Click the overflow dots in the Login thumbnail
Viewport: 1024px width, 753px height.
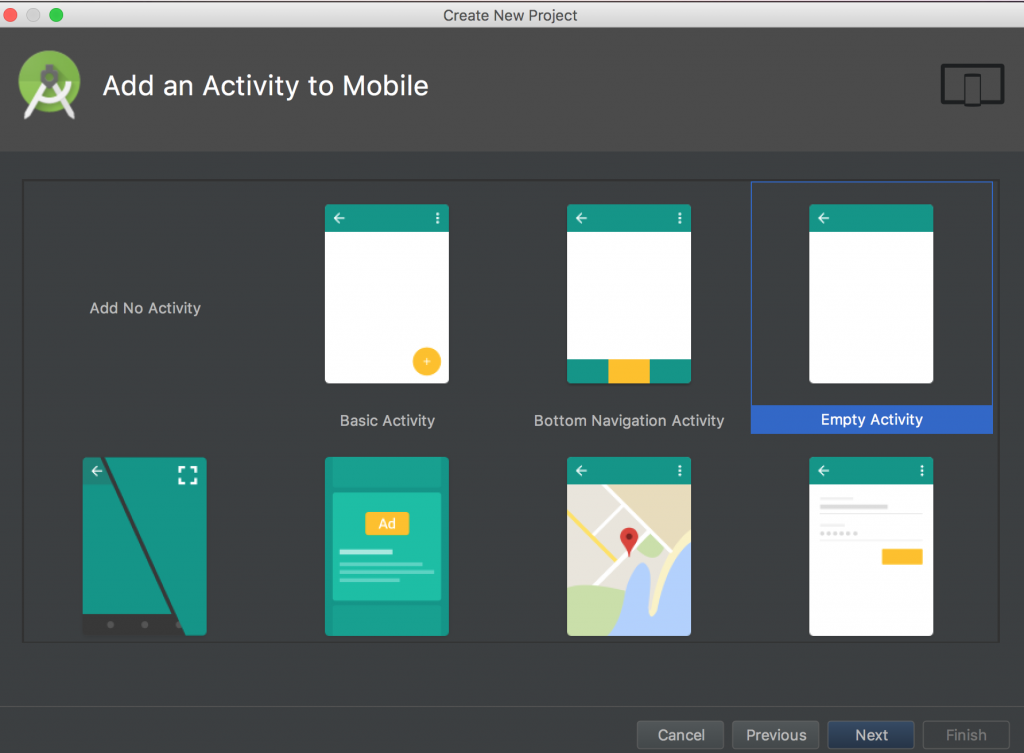[922, 470]
